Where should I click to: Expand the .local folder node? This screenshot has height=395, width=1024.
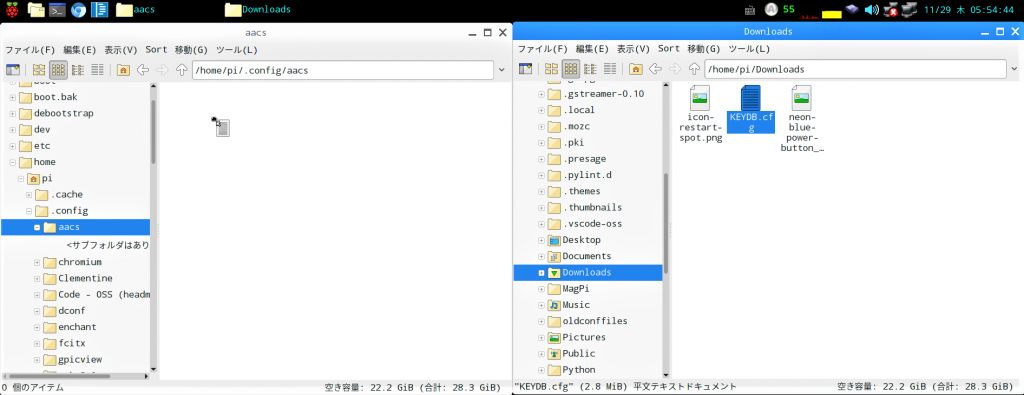tap(541, 110)
